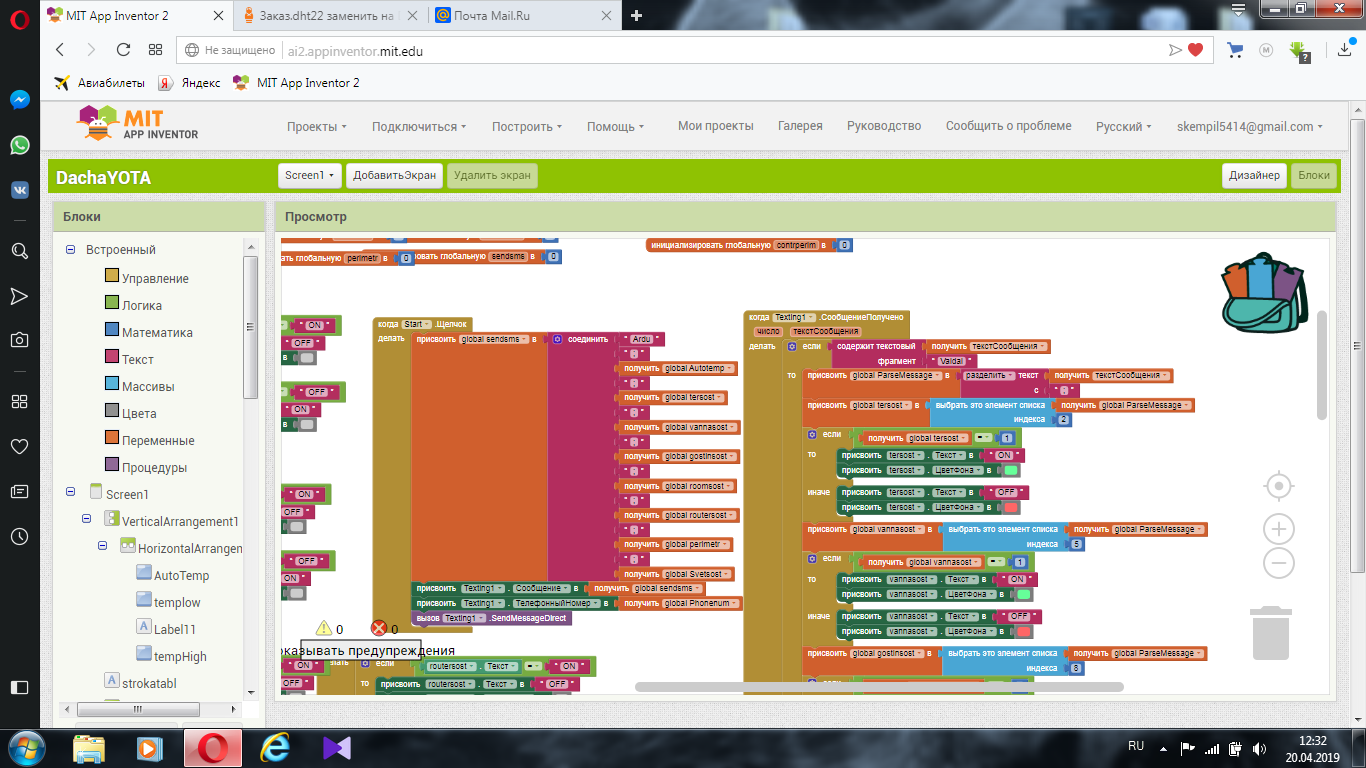
Task: Collapse the Встроенный tree node
Action: point(70,250)
